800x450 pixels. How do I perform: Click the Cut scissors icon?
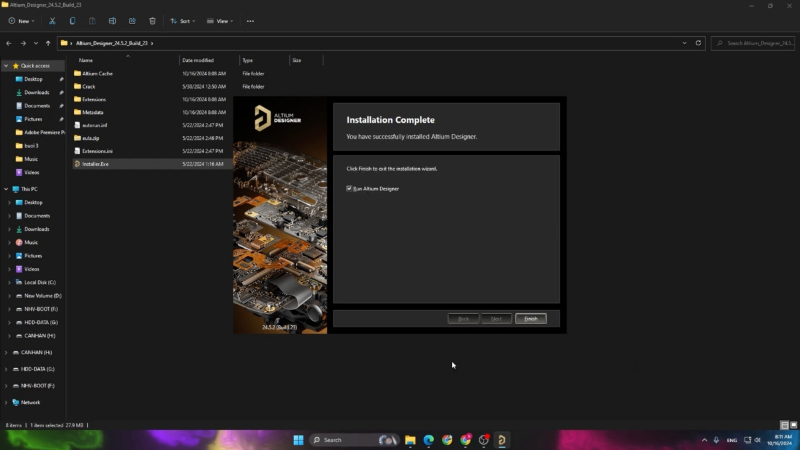(52, 21)
